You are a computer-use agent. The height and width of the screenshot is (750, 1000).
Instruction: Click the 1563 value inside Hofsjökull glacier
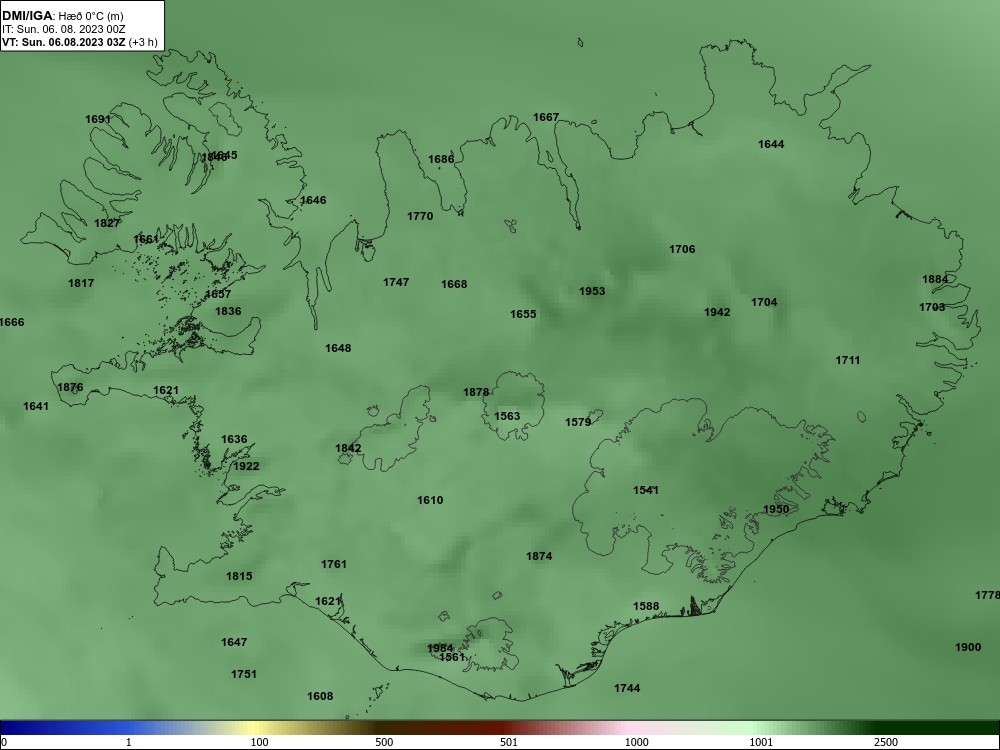point(507,416)
